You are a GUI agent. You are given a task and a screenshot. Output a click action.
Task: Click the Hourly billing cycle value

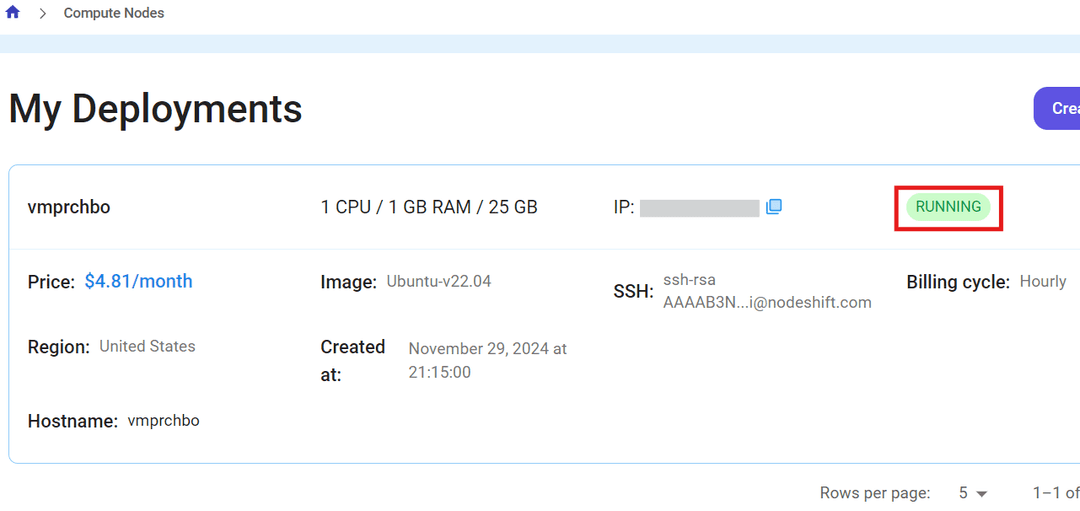(x=1042, y=281)
